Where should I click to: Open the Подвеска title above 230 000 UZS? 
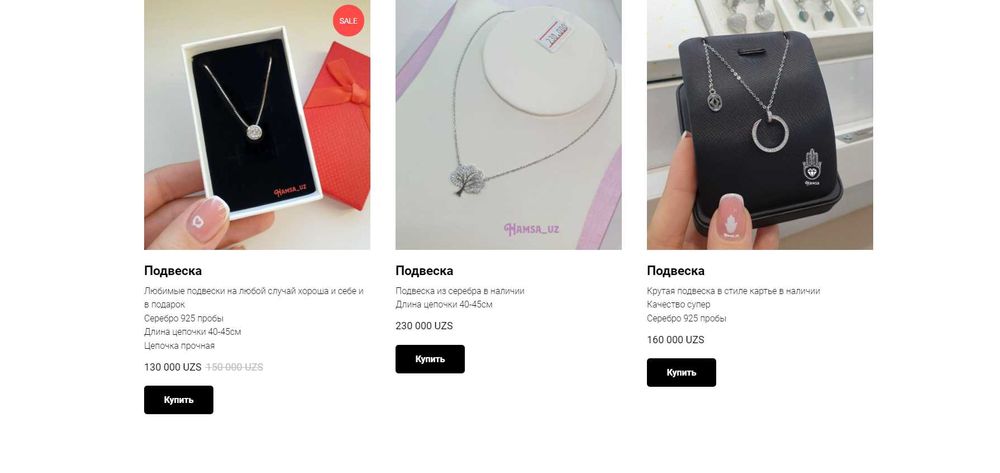pos(424,270)
